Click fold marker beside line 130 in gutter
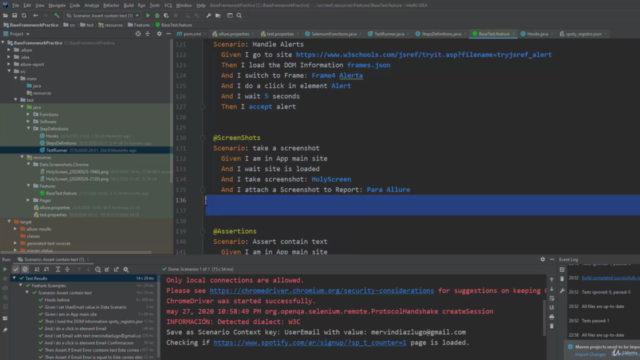 [202, 138]
